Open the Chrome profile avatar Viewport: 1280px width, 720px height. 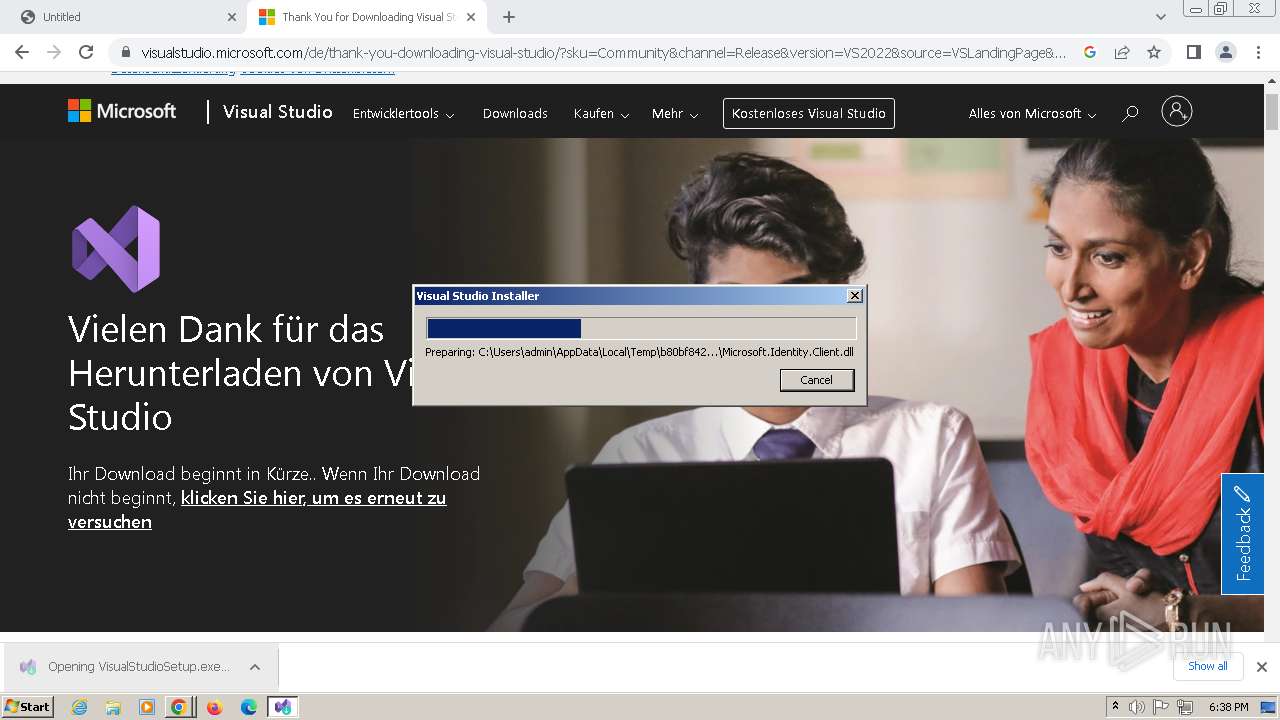[1225, 52]
